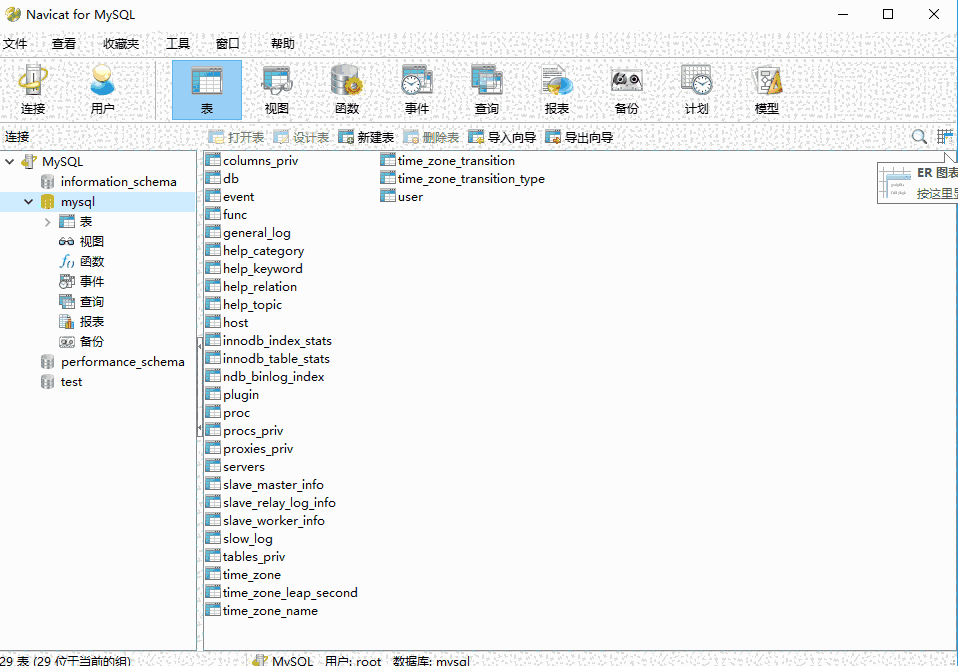Switch to the 视图 (Views) toolbar icon

point(276,89)
